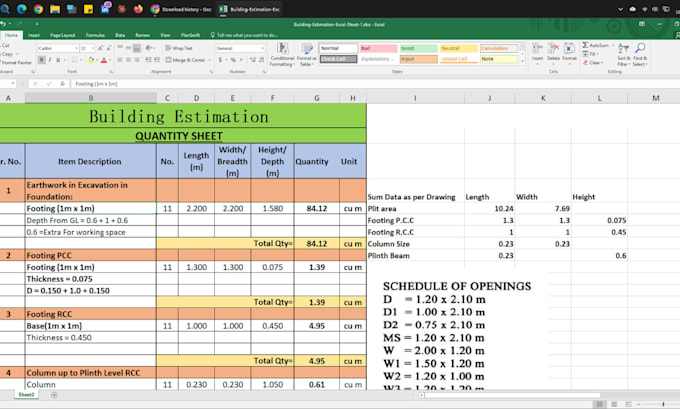Open the Sort & Filter menu
The width and height of the screenshot is (680, 409).
click(x=624, y=55)
